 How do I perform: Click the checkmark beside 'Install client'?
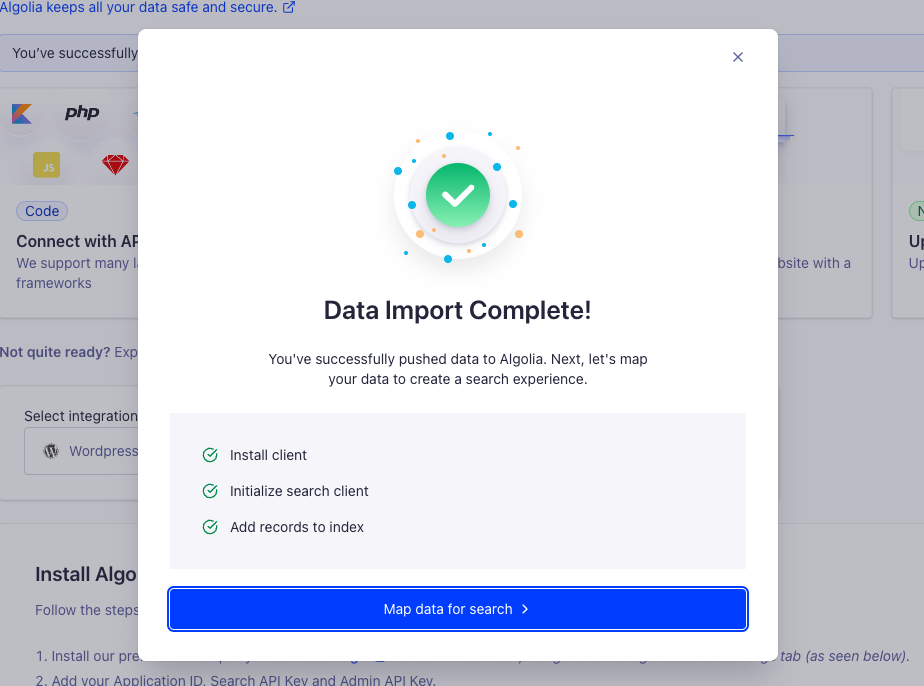pos(210,455)
